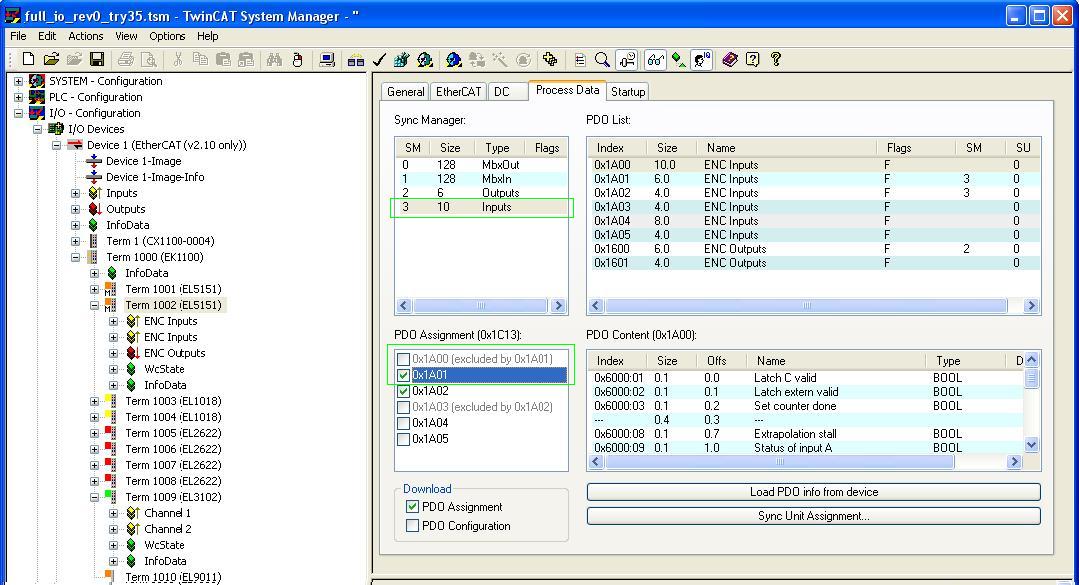The width and height of the screenshot is (1079, 585).
Task: Uncheck the 0x1A02 PDO assignment checkbox
Action: [403, 391]
